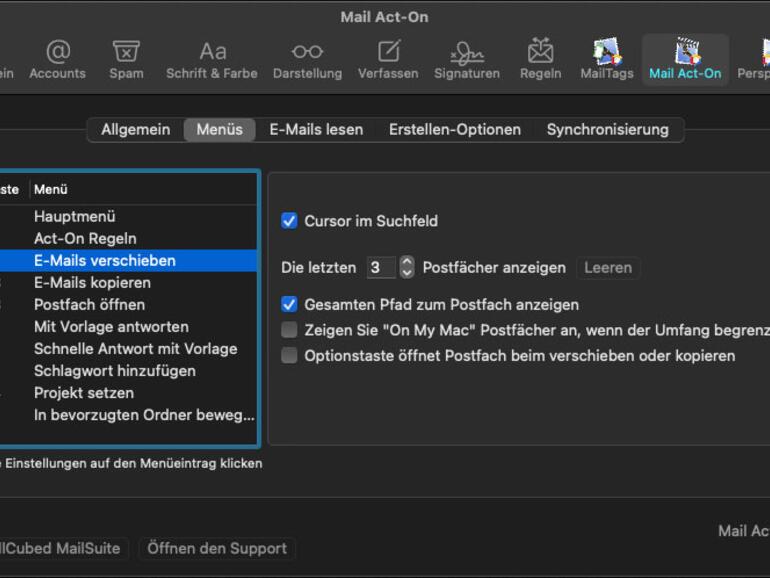Switch to the Allgemein tab

coord(135,130)
